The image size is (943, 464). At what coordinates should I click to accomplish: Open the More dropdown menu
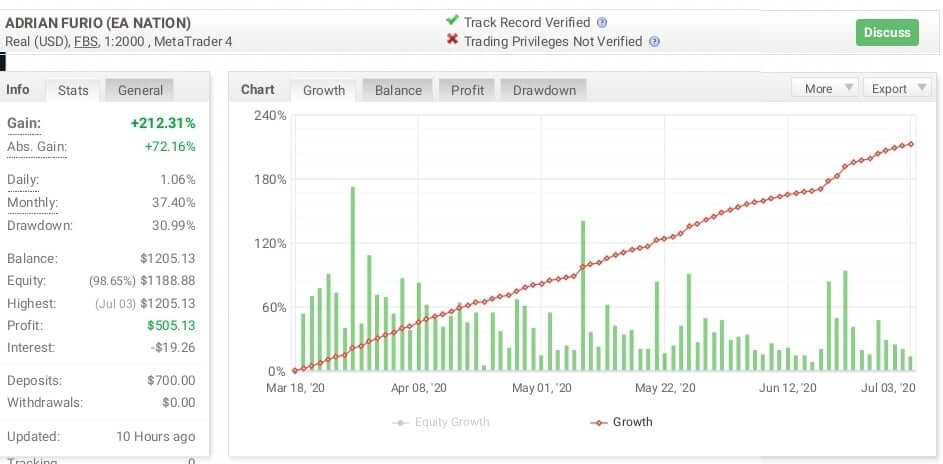824,89
